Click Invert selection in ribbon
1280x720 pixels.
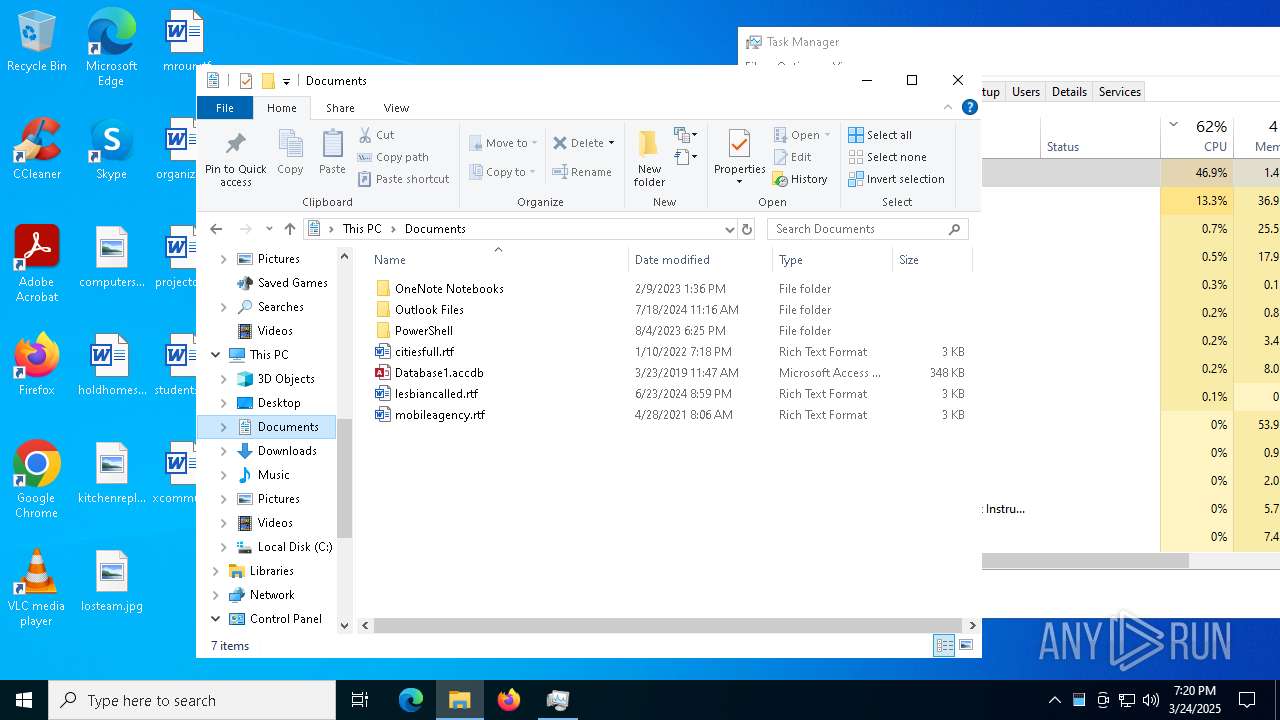pyautogui.click(x=896, y=179)
